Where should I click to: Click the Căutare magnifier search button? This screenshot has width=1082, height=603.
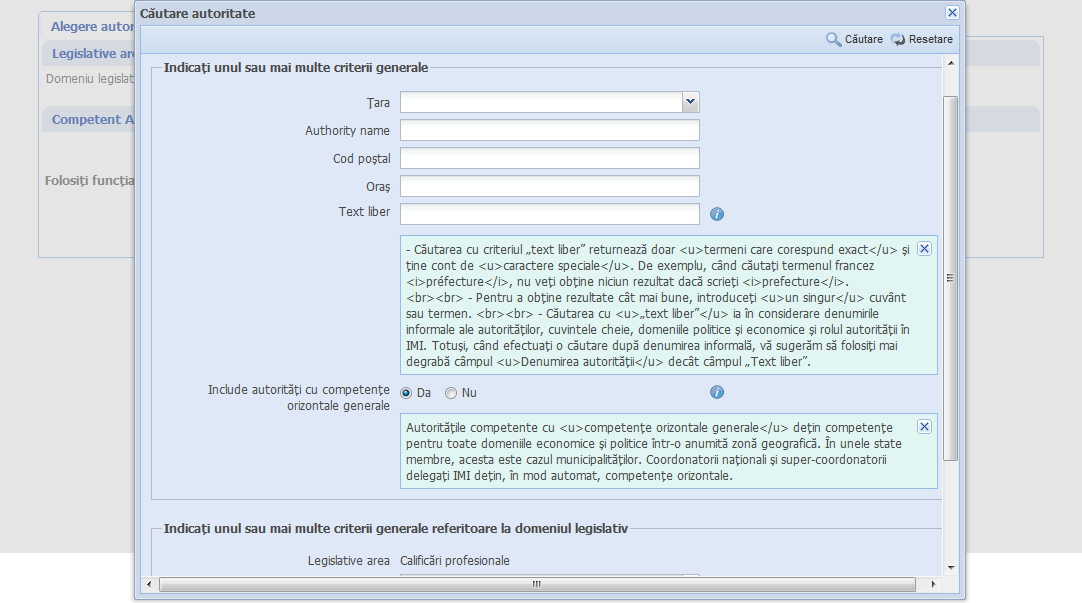pyautogui.click(x=854, y=39)
